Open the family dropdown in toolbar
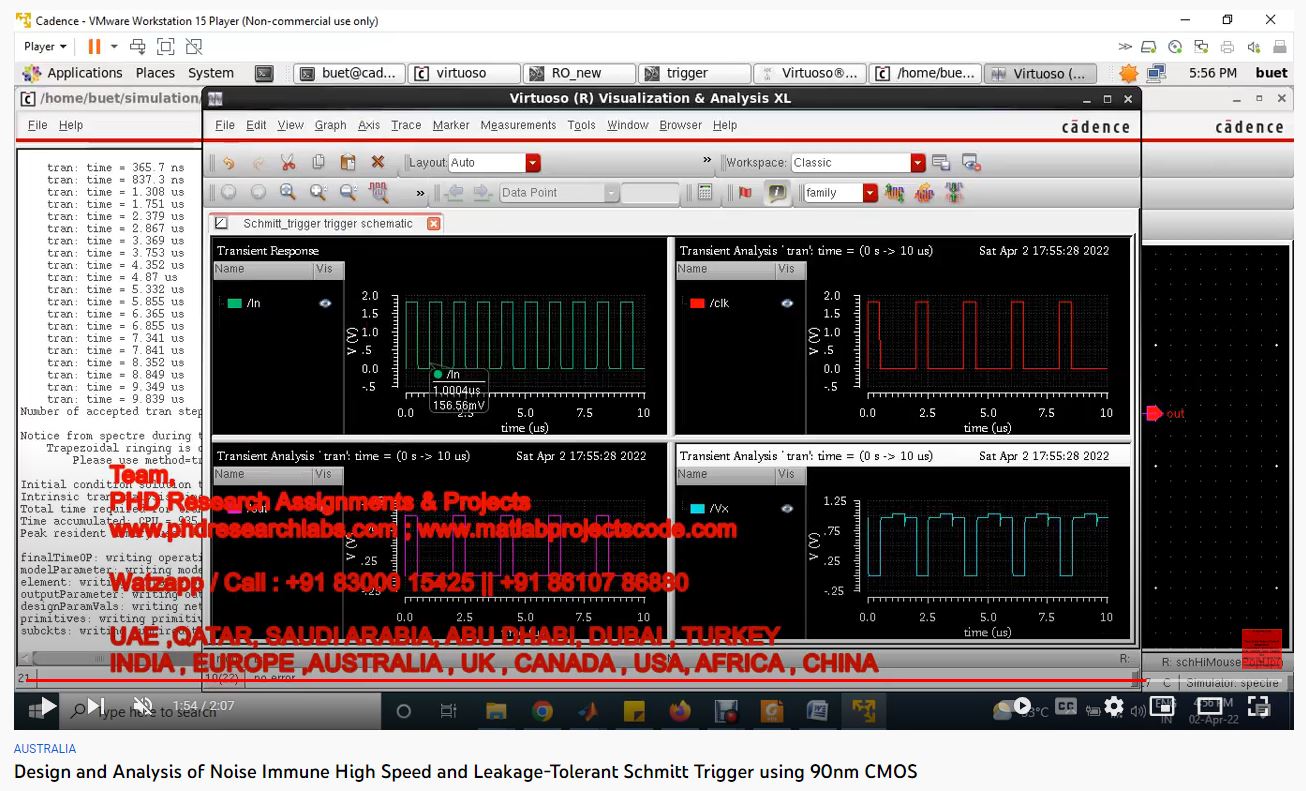The width and height of the screenshot is (1306, 791). 869,193
